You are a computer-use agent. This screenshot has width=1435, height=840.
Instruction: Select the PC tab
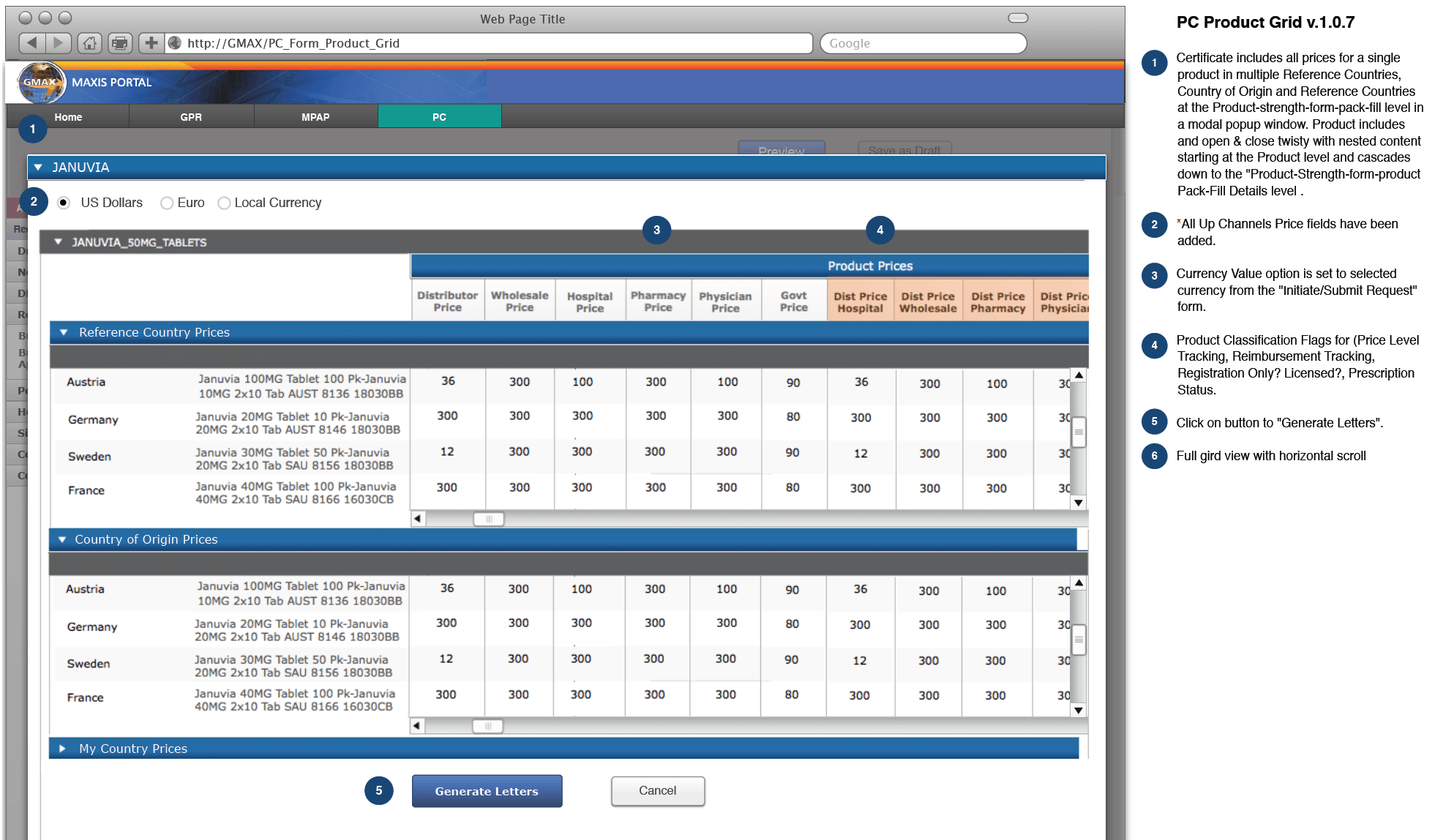pyautogui.click(x=439, y=117)
